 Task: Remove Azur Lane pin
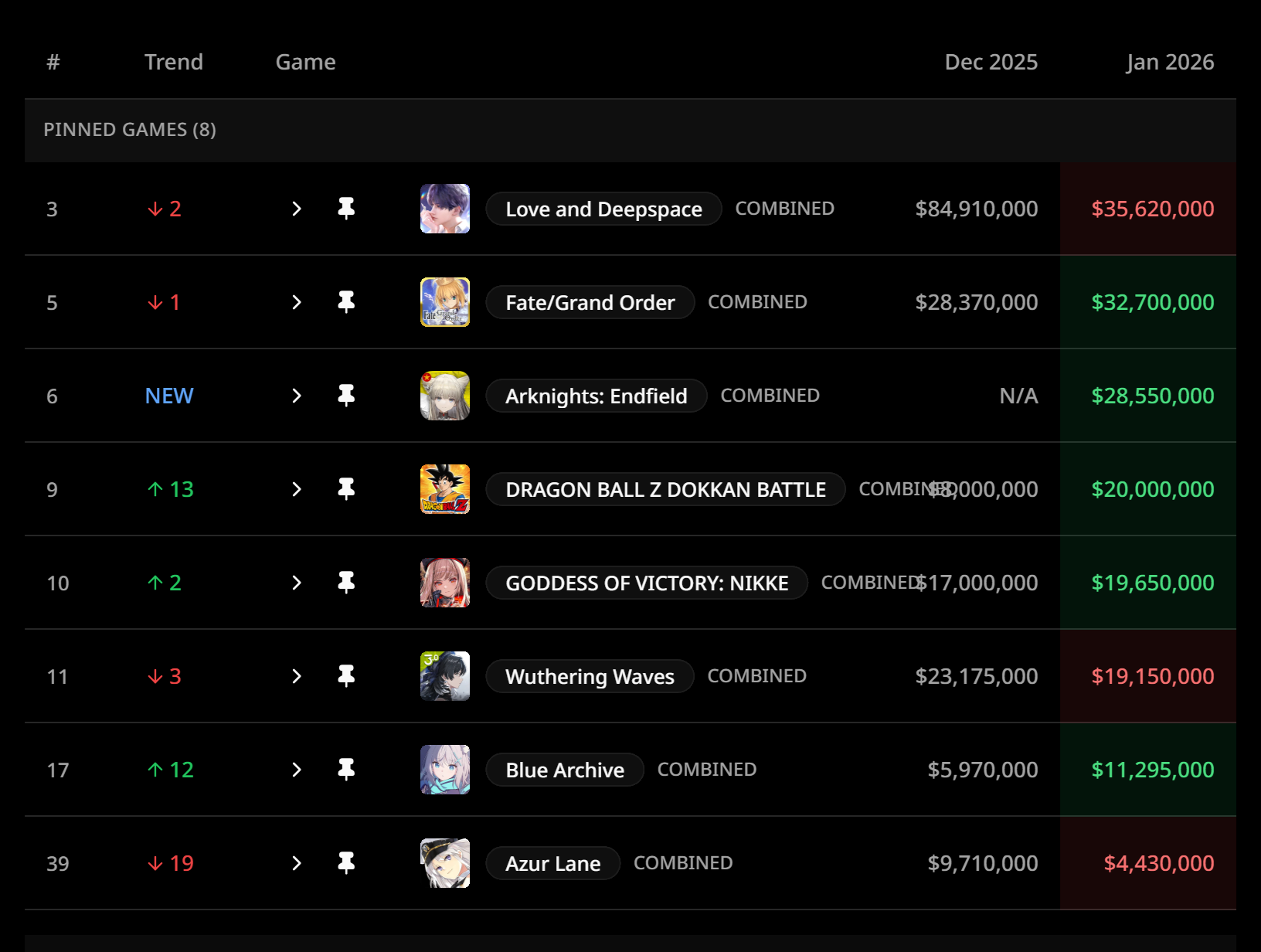tap(346, 863)
